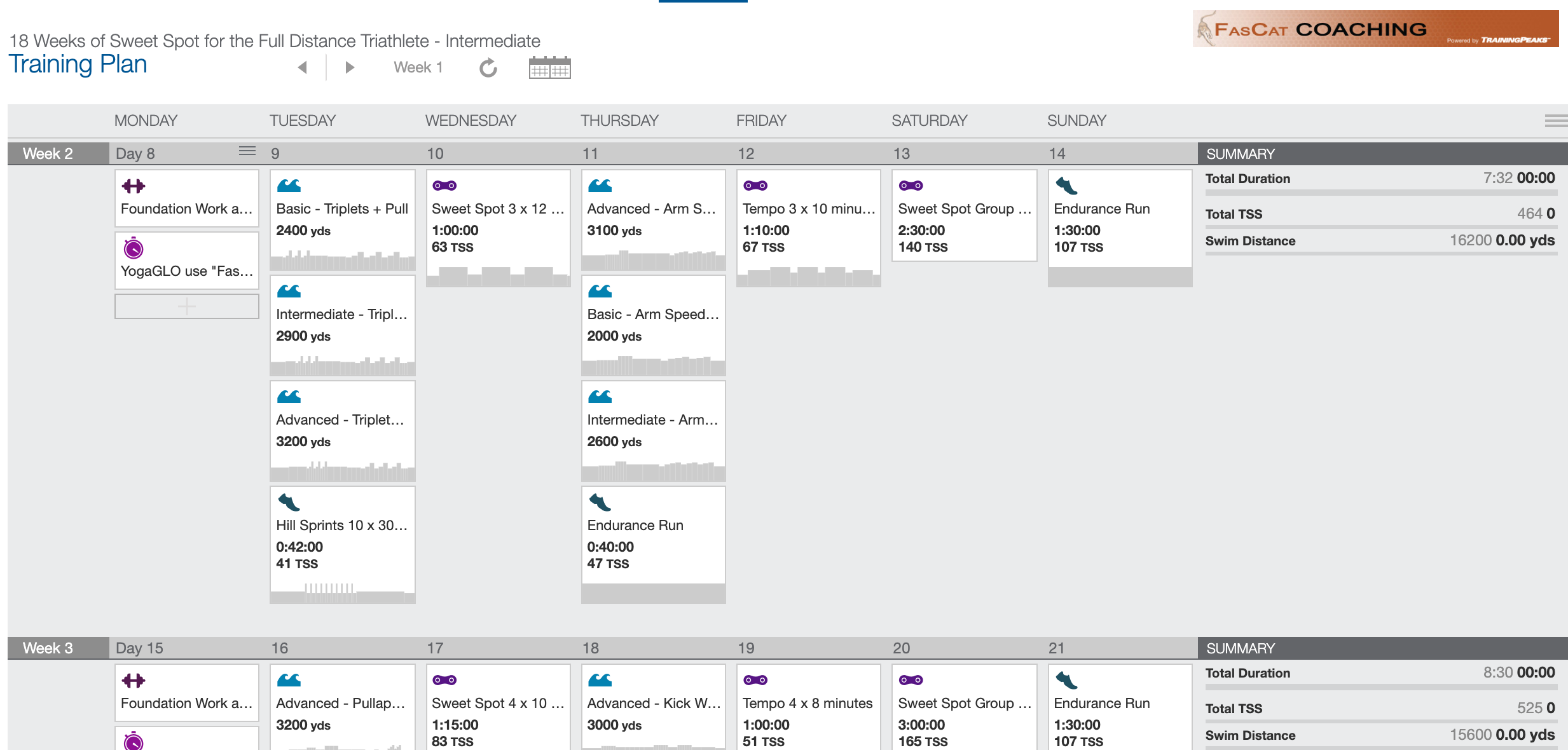Go to the next week arrow
Viewport: 1568px width, 750px height.
point(350,67)
